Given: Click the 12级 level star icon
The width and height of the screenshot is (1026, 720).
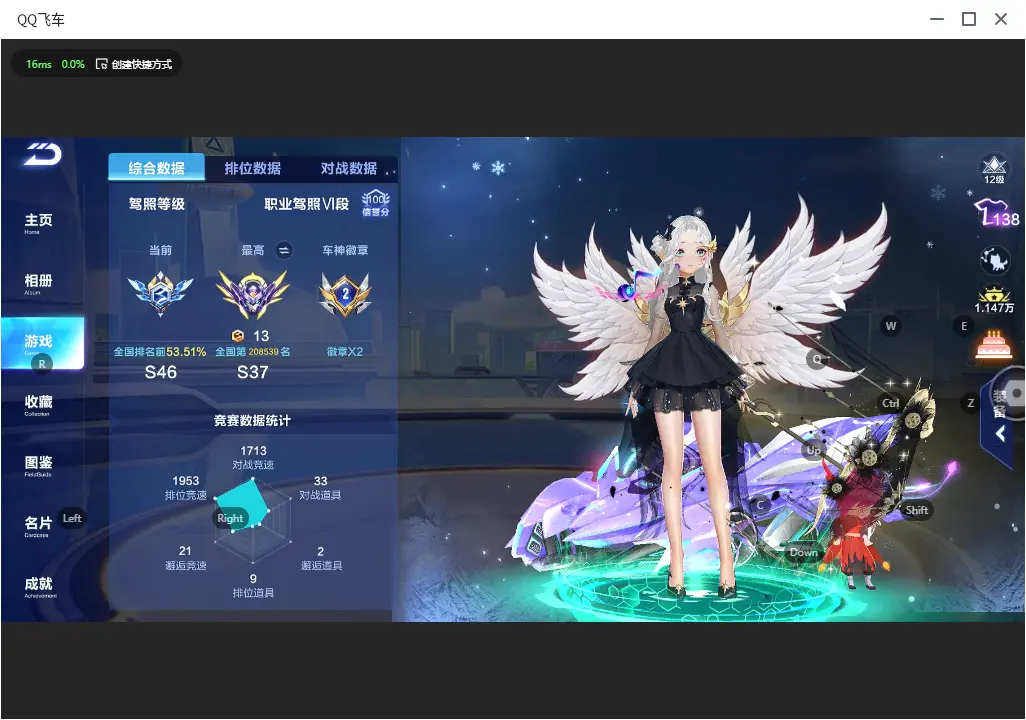Looking at the screenshot, I should pyautogui.click(x=994, y=170).
